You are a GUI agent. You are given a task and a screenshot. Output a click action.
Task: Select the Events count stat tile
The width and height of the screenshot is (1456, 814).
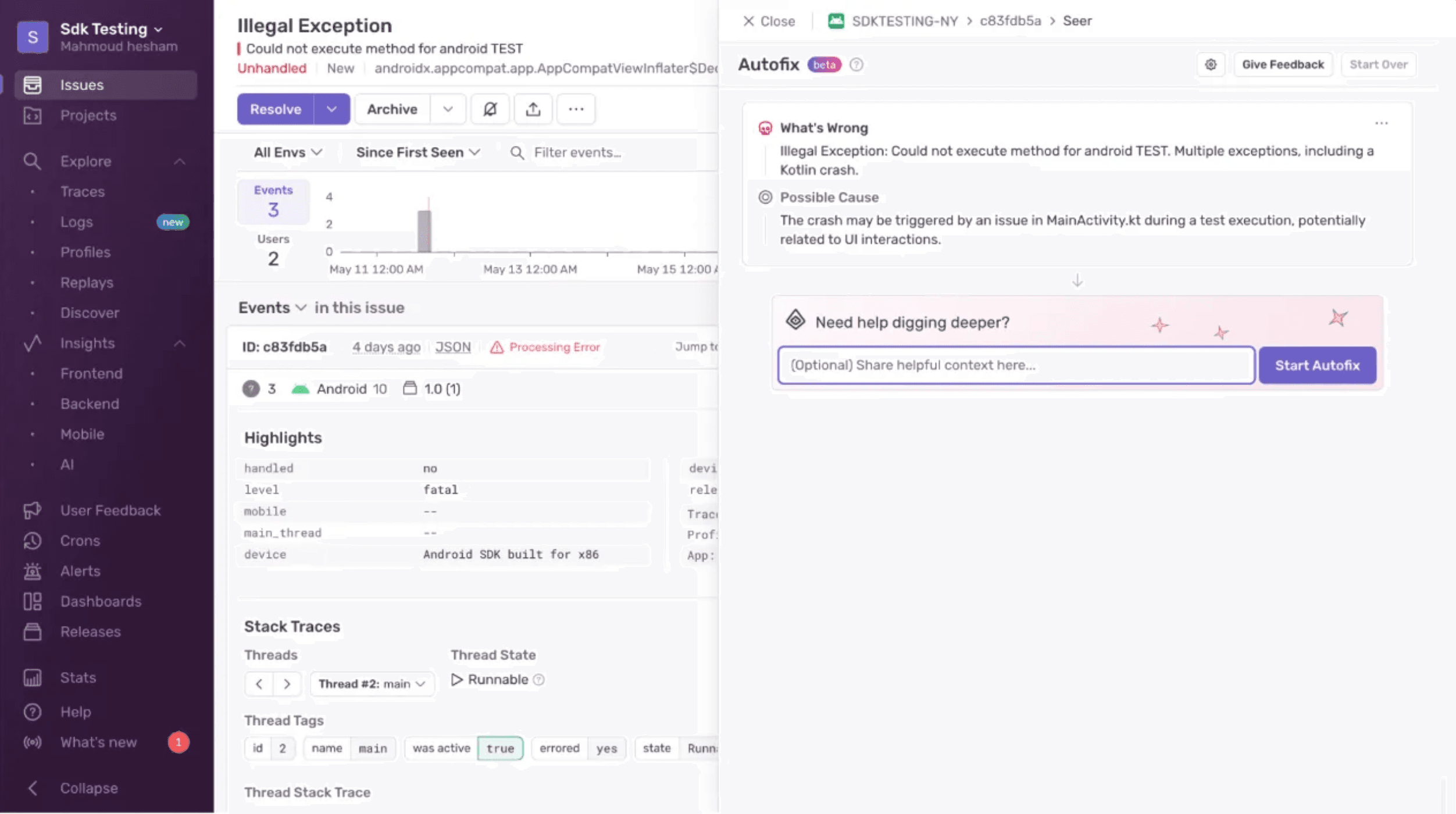(273, 201)
